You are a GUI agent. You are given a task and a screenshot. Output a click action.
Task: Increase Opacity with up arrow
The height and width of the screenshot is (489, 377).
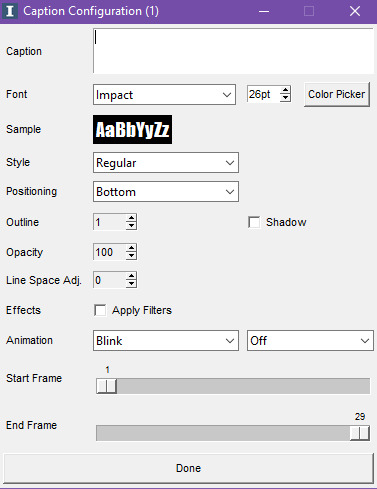131,248
